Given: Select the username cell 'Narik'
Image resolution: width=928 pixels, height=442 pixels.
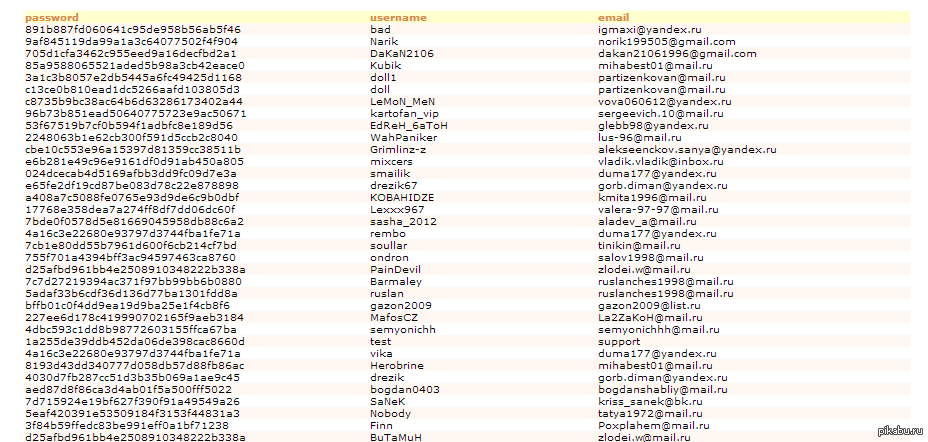Looking at the screenshot, I should (x=385, y=42).
